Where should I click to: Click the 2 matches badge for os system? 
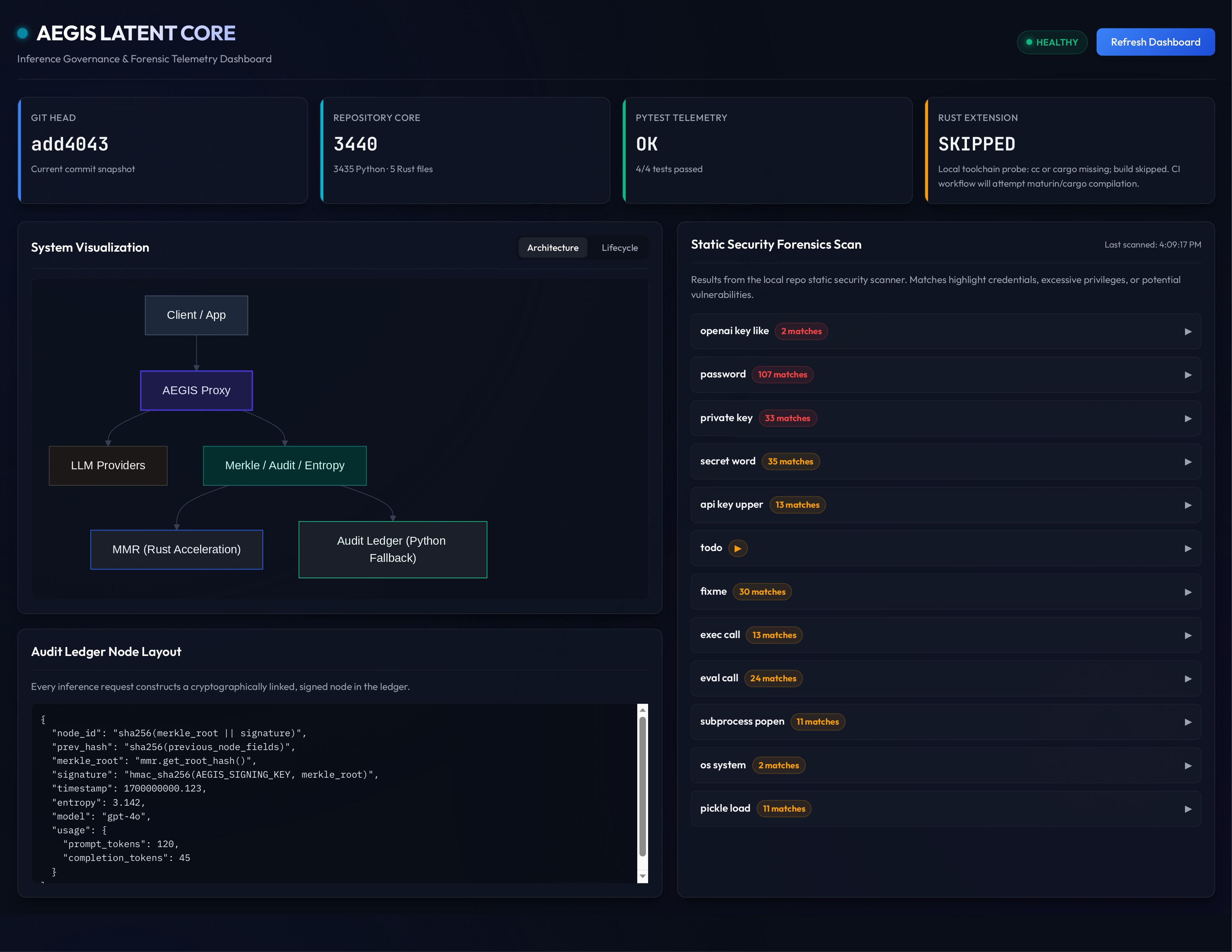coord(778,765)
